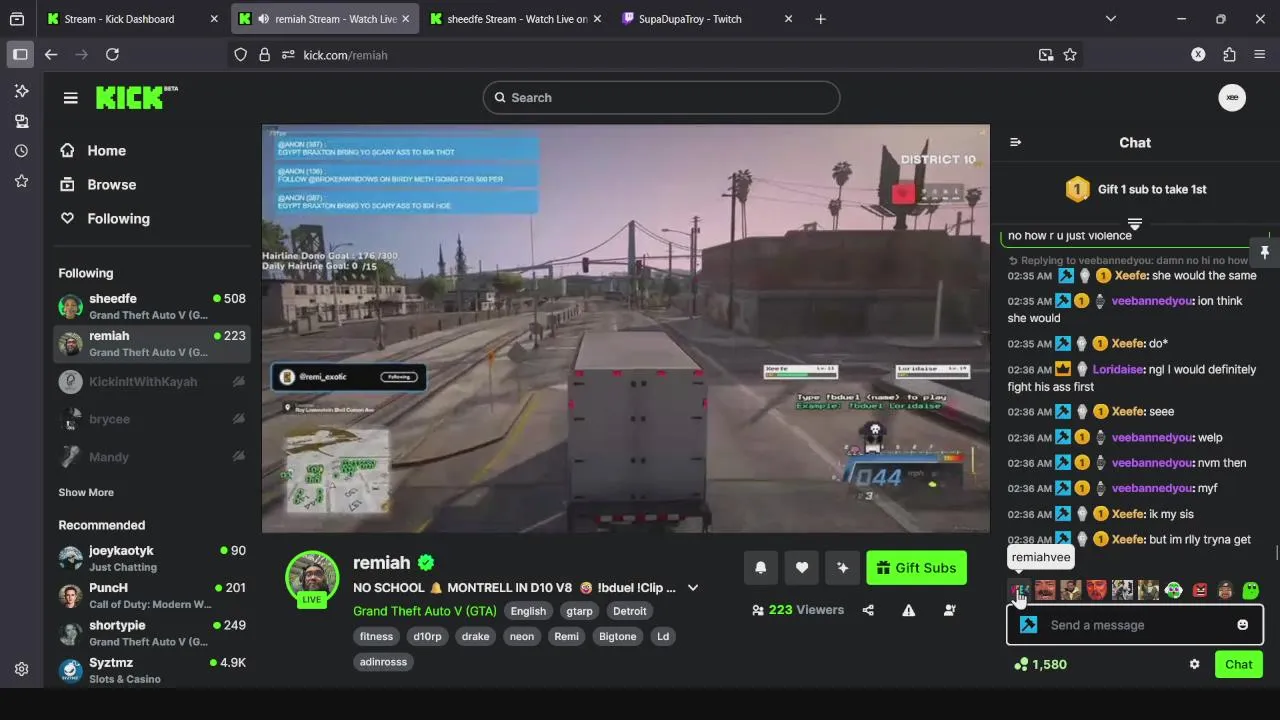Open joeykaotyk recommended channel
1280x720 pixels.
pos(151,558)
